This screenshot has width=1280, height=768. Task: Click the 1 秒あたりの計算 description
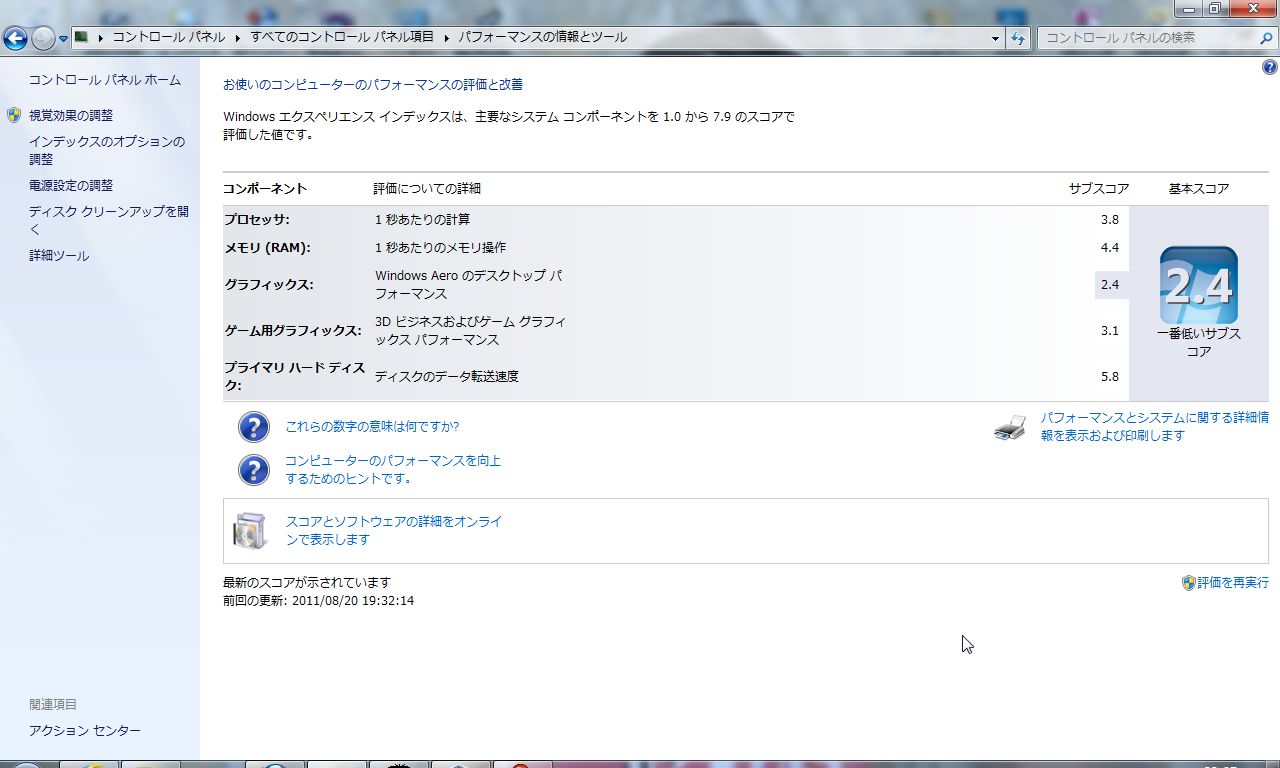click(422, 220)
